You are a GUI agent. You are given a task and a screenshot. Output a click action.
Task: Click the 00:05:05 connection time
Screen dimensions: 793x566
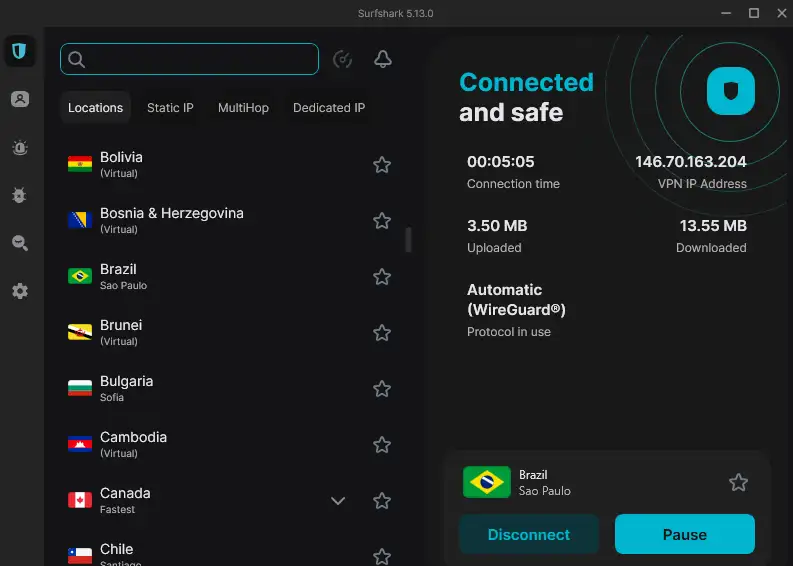tap(500, 161)
